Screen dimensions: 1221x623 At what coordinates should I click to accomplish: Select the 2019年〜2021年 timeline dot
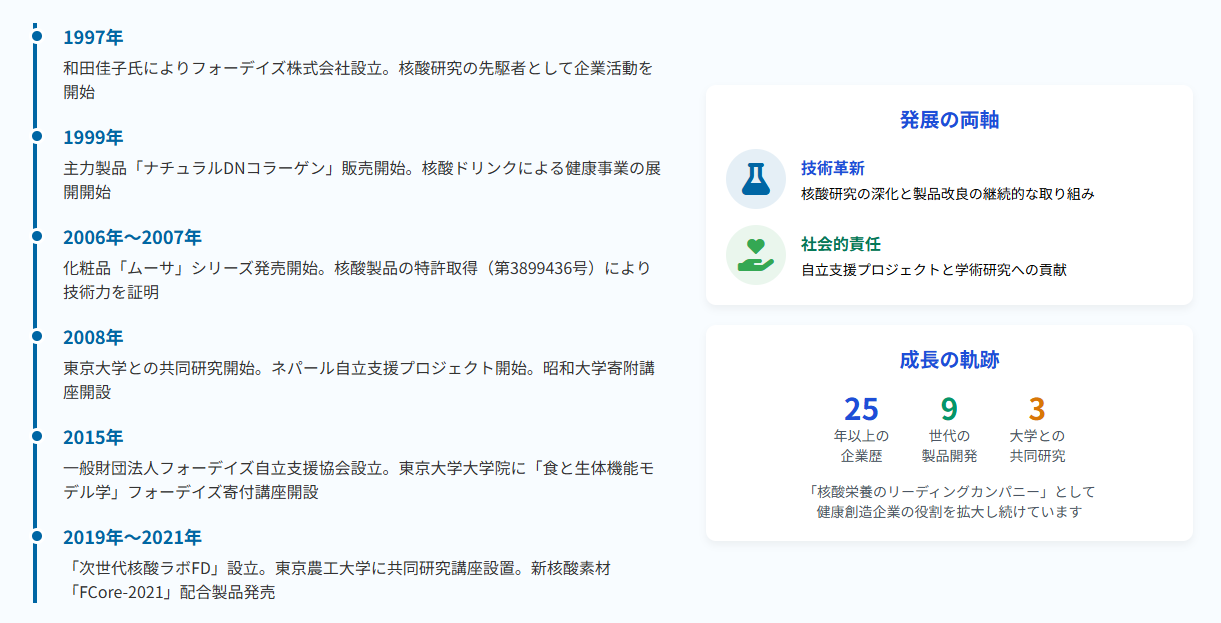point(37,536)
